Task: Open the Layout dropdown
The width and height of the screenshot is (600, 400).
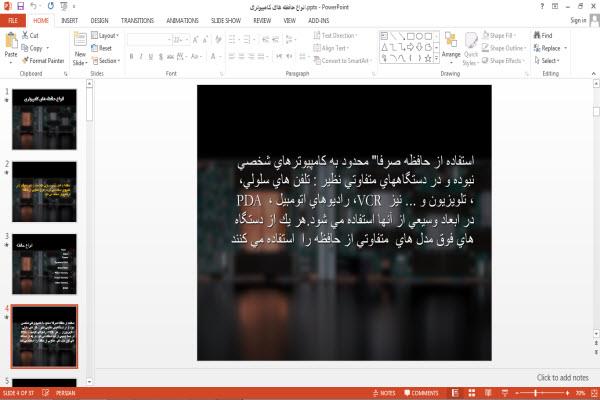Action: click(105, 35)
